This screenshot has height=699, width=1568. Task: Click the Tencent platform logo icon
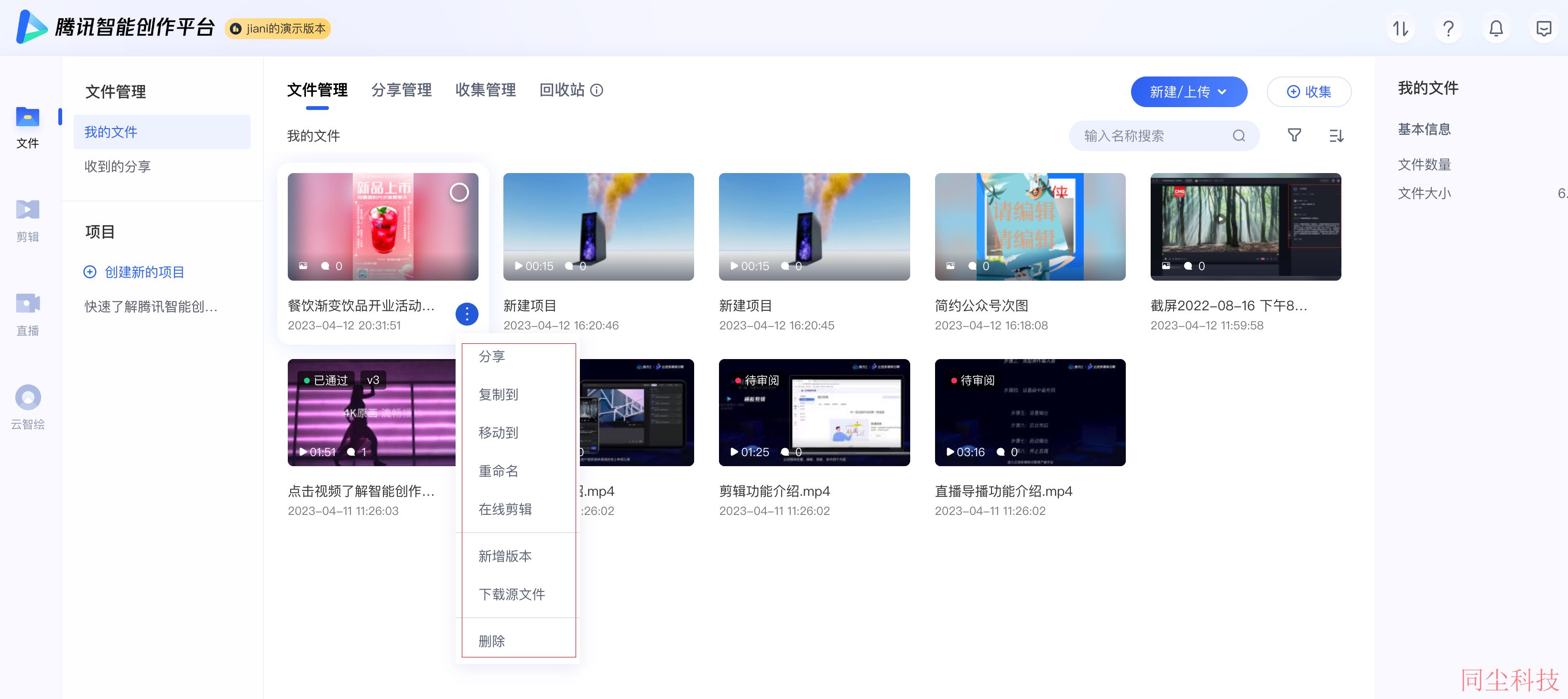pos(32,27)
